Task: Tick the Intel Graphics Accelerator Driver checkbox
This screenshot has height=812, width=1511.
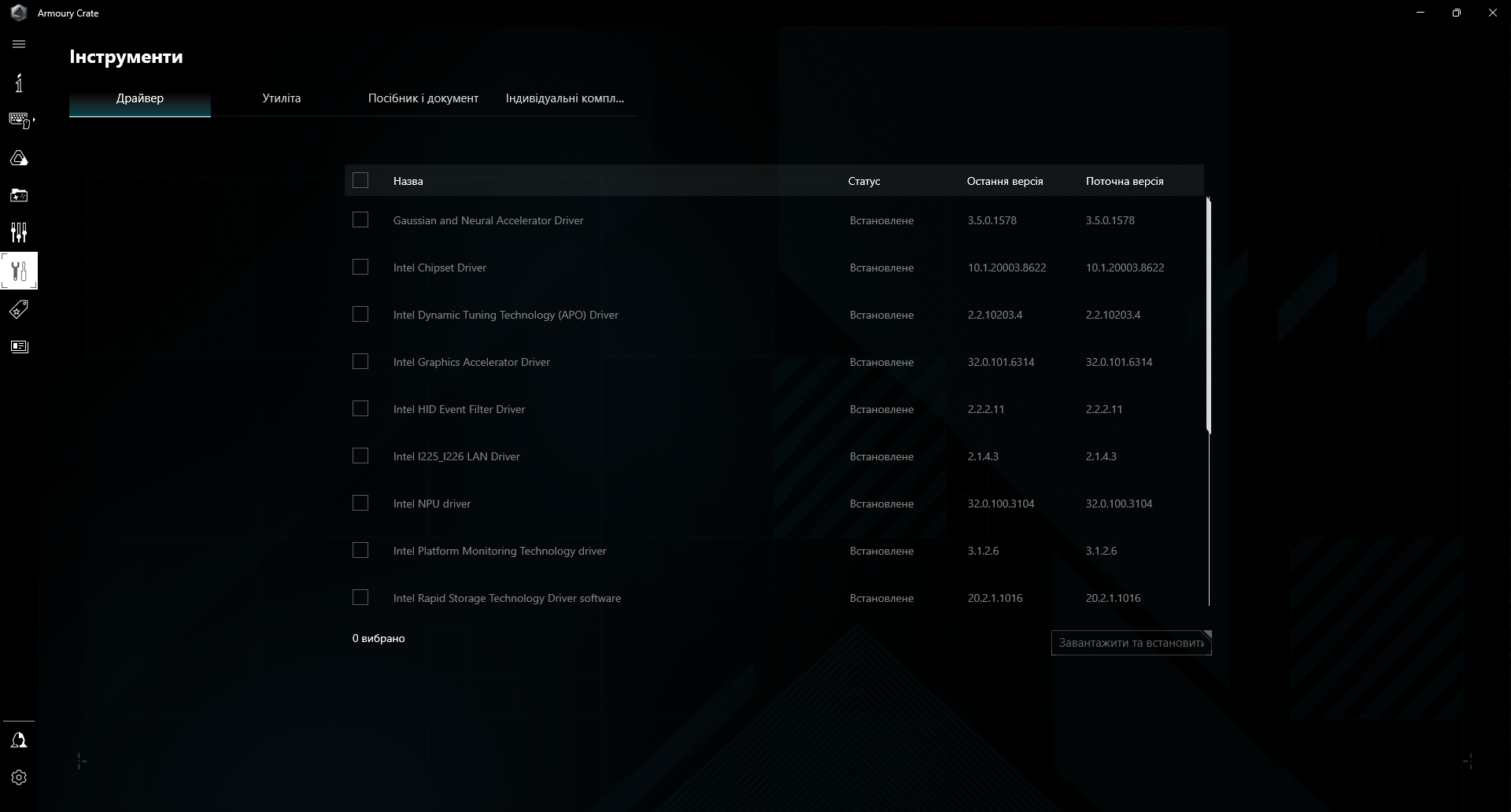Action: (360, 362)
